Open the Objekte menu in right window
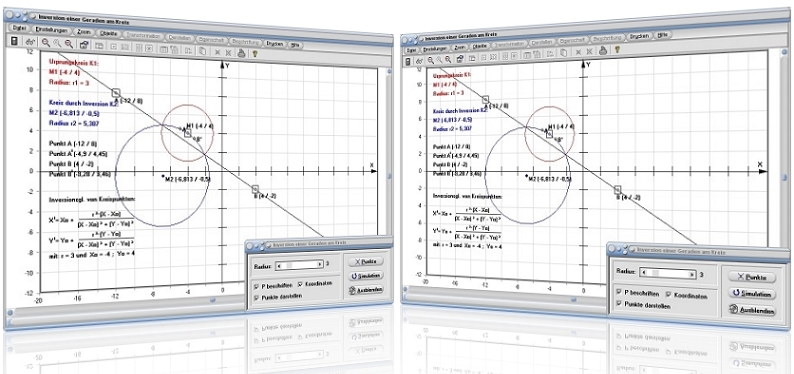This screenshot has width=794, height=374. 480,46
